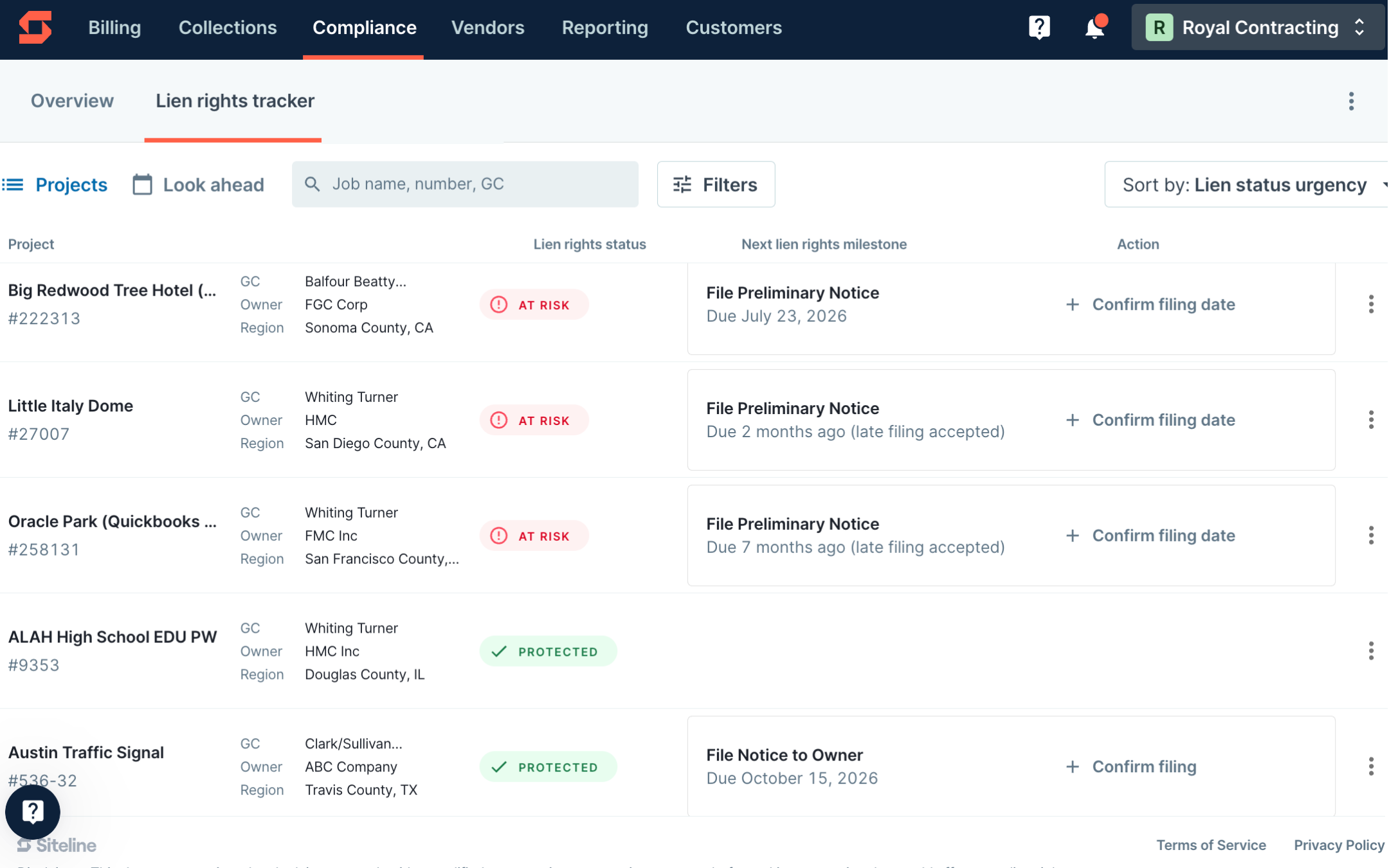1389x868 pixels.
Task: Open the Filters button
Action: [x=716, y=185]
